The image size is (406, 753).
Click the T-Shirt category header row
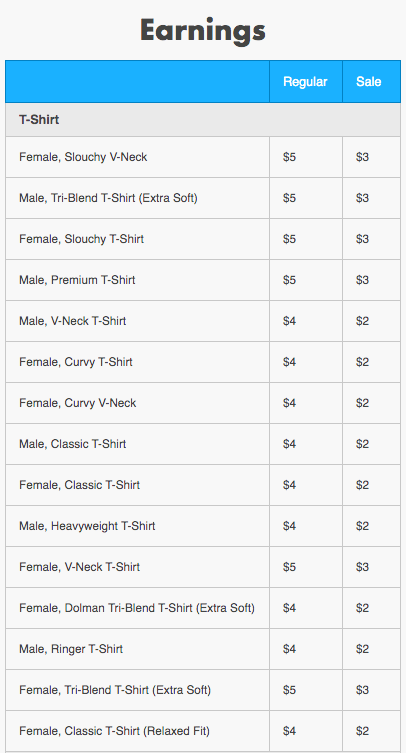pyautogui.click(x=203, y=120)
